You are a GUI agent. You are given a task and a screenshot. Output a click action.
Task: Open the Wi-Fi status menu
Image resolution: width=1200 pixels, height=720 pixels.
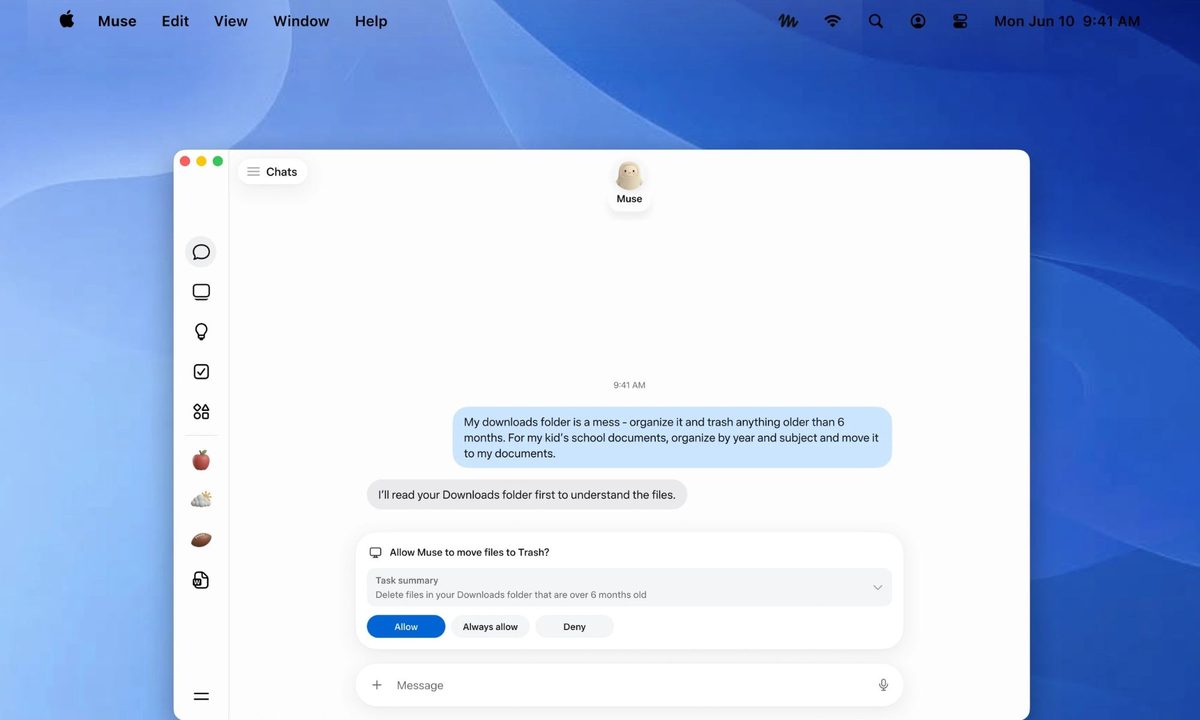tap(832, 21)
